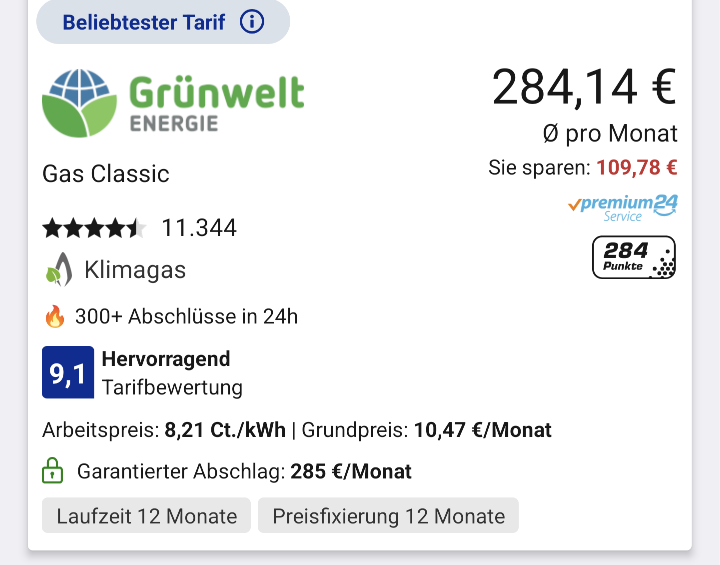Click the blue 9,1 rating badge

coord(68,373)
